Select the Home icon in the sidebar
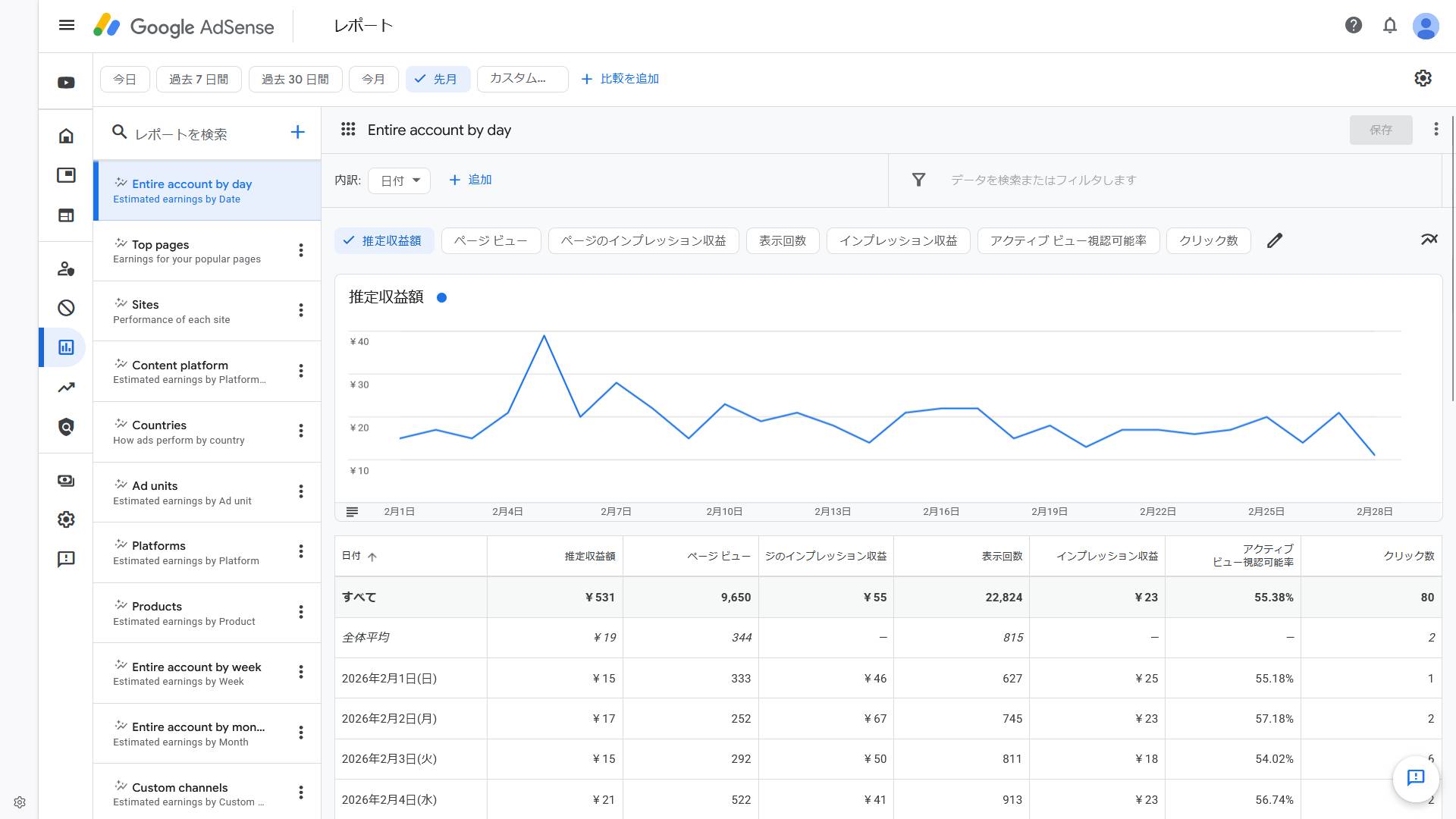The height and width of the screenshot is (819, 1456). point(65,135)
